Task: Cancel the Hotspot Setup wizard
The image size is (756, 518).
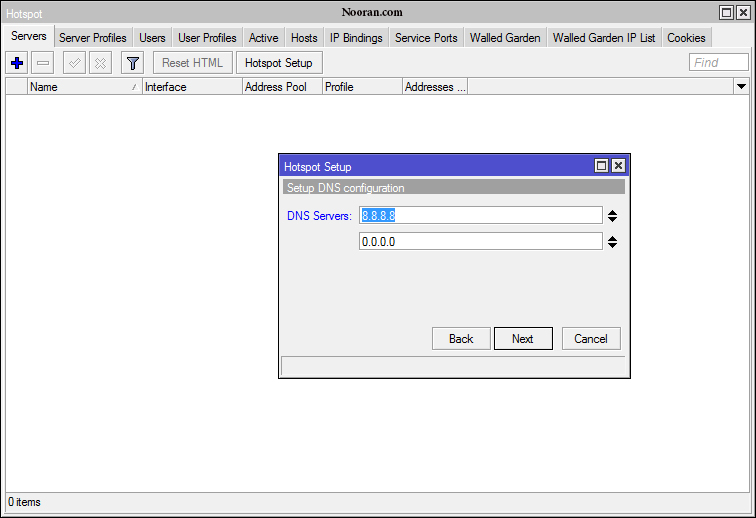Action: pyautogui.click(x=591, y=339)
